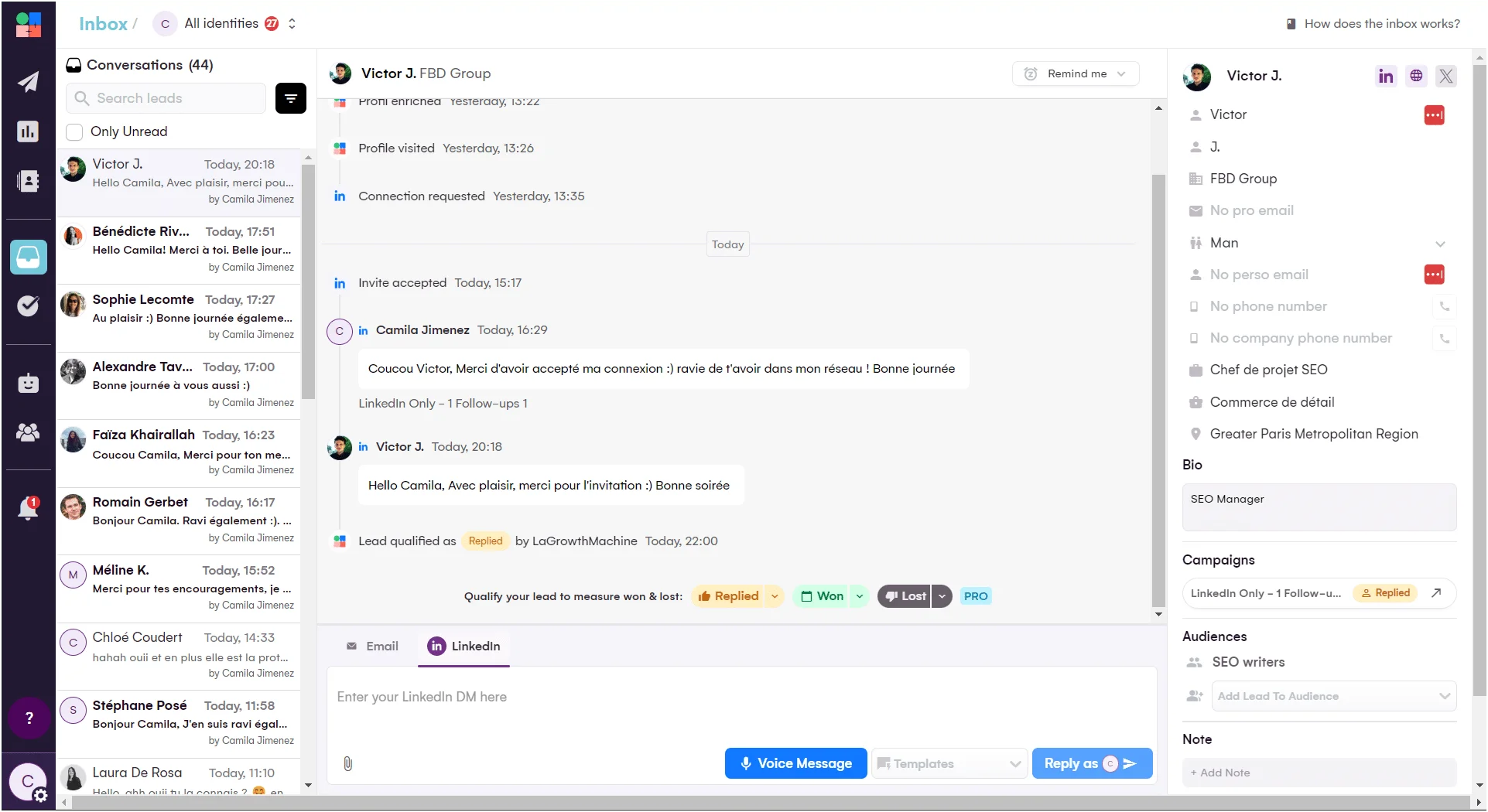
Task: Open account settings avatar in sidebar corner
Action: click(29, 783)
